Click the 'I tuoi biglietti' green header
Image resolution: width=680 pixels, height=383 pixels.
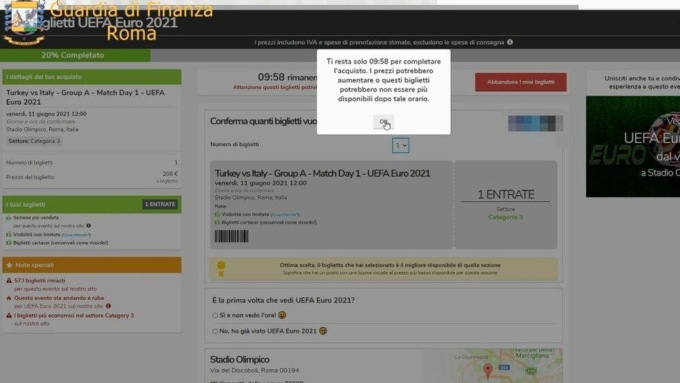click(92, 204)
